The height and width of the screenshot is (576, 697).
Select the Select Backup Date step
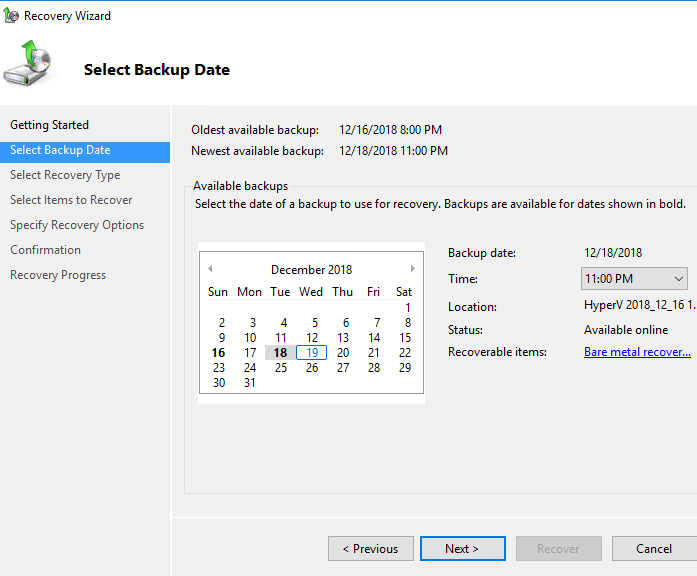[85, 150]
